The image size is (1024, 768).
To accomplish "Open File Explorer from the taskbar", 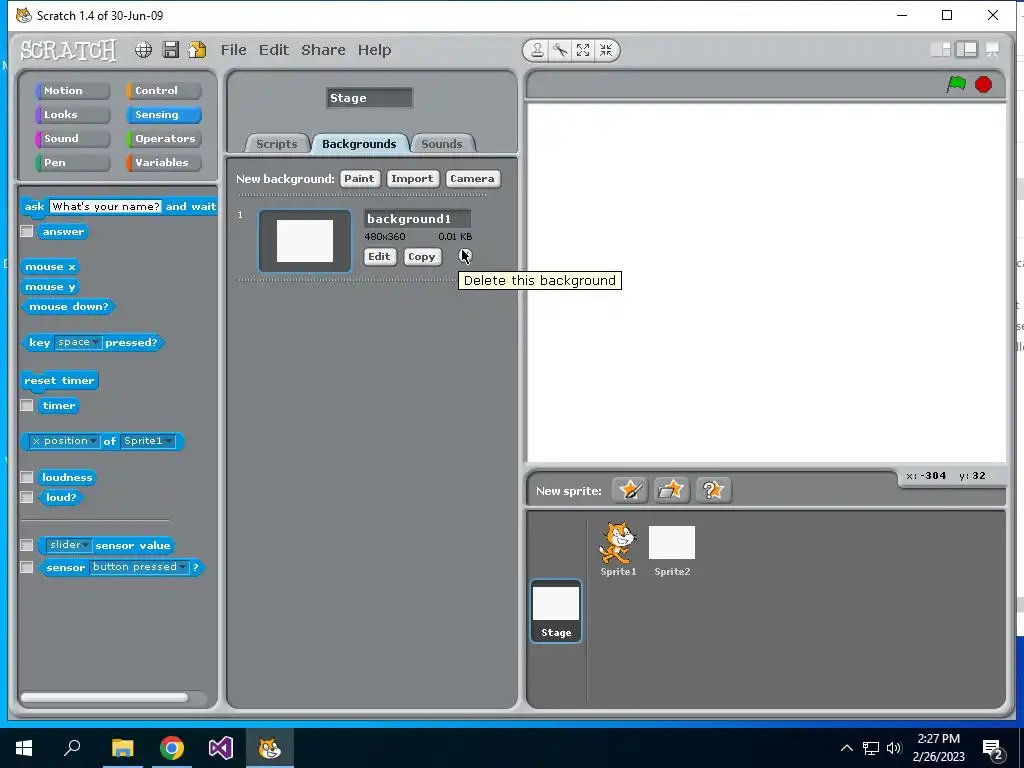I will [x=122, y=748].
